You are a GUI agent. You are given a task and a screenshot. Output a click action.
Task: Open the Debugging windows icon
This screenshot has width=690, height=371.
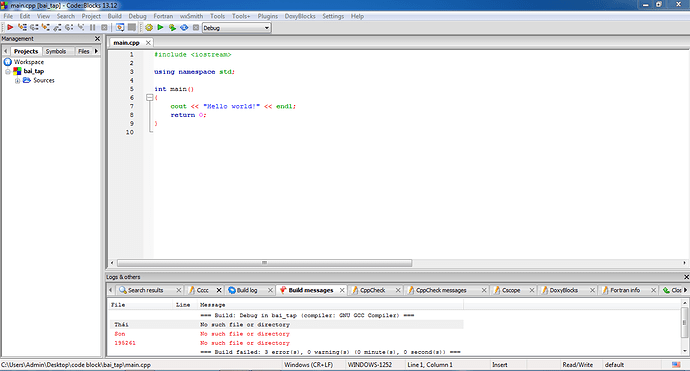point(120,27)
